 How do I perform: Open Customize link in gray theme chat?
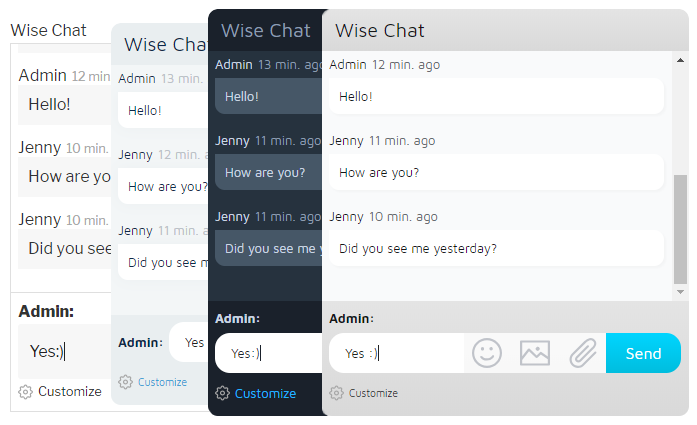coord(373,393)
